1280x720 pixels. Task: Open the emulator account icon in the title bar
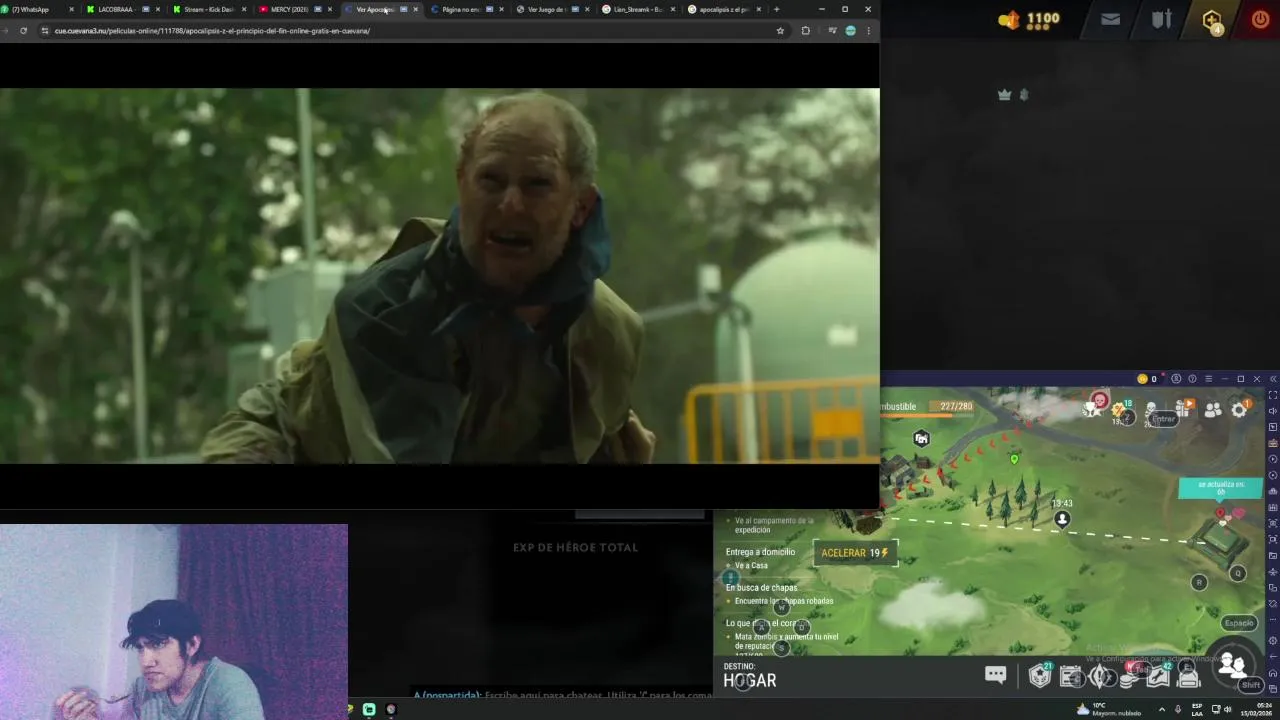pos(1176,379)
